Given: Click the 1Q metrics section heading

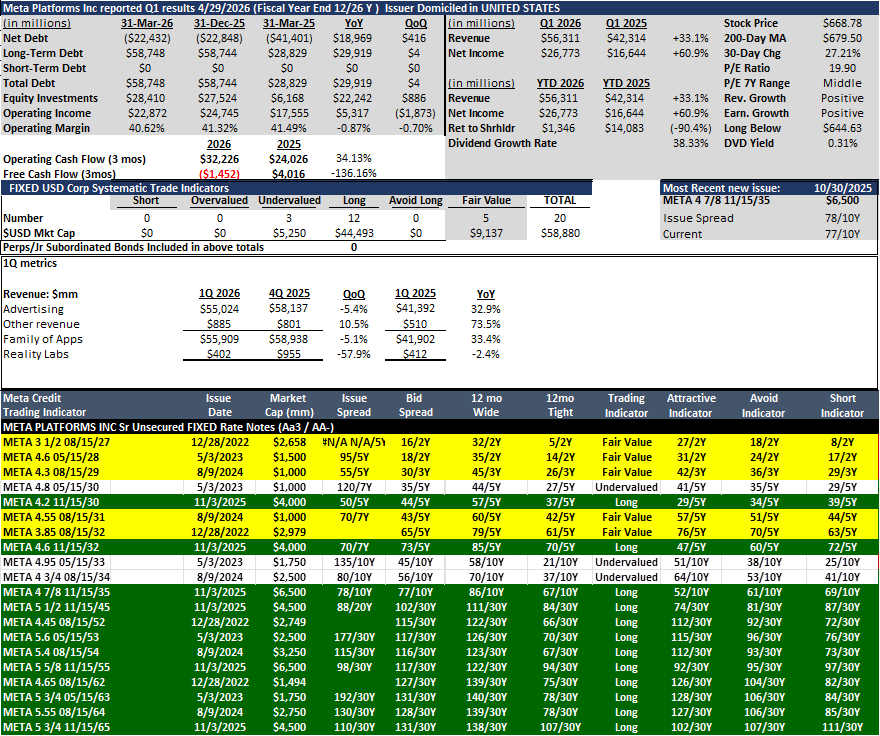Looking at the screenshot, I should point(30,263).
